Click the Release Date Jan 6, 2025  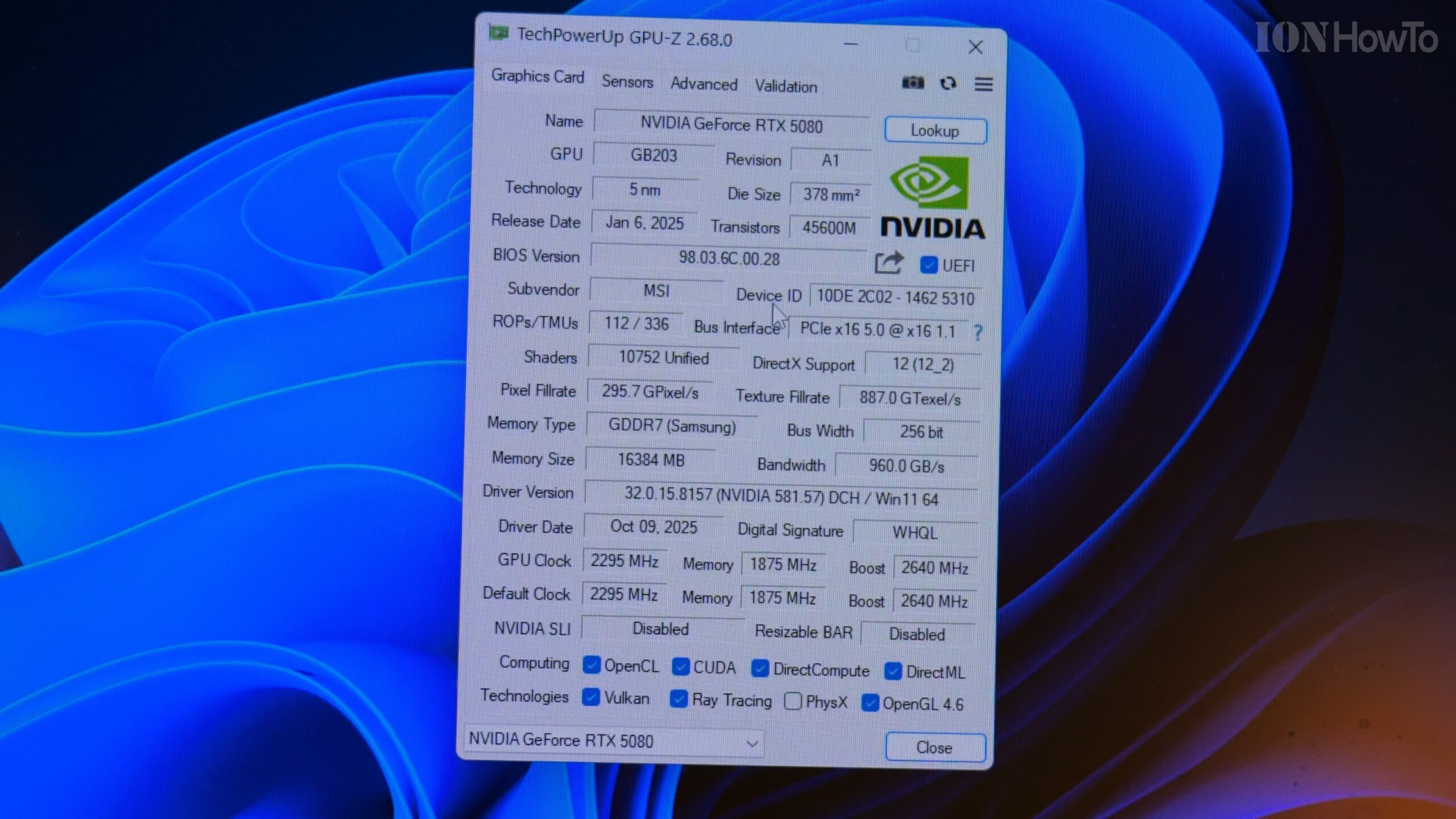[x=644, y=222]
